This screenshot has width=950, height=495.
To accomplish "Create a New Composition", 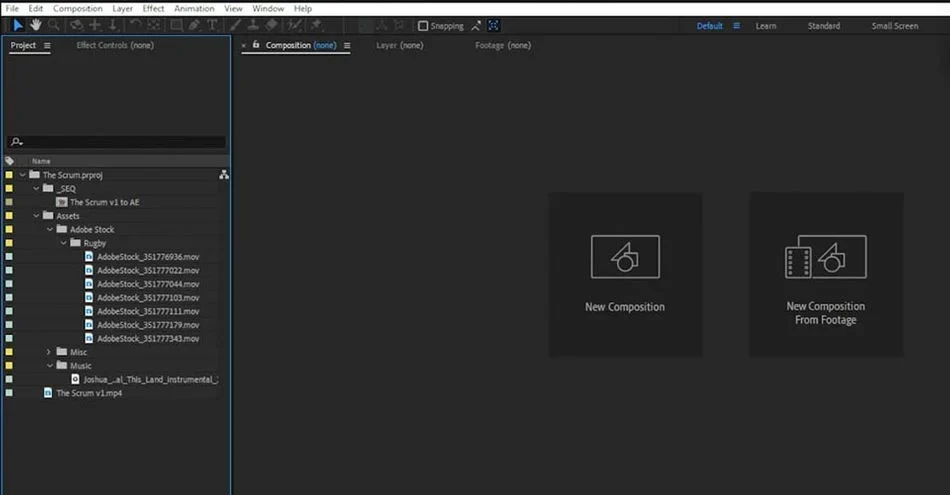I will pos(625,274).
